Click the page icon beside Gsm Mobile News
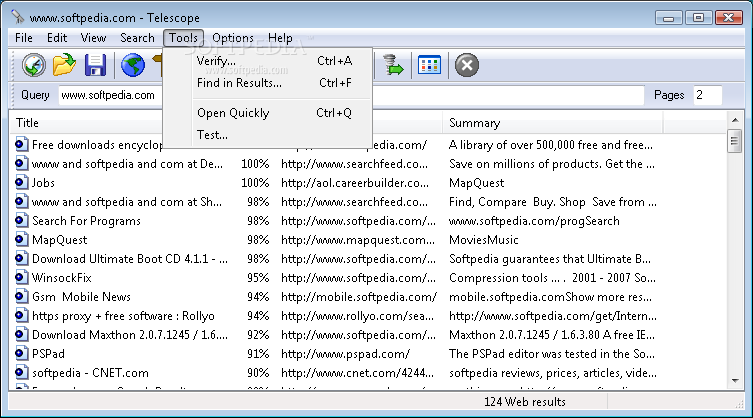The height and width of the screenshot is (418, 753). tap(21, 295)
